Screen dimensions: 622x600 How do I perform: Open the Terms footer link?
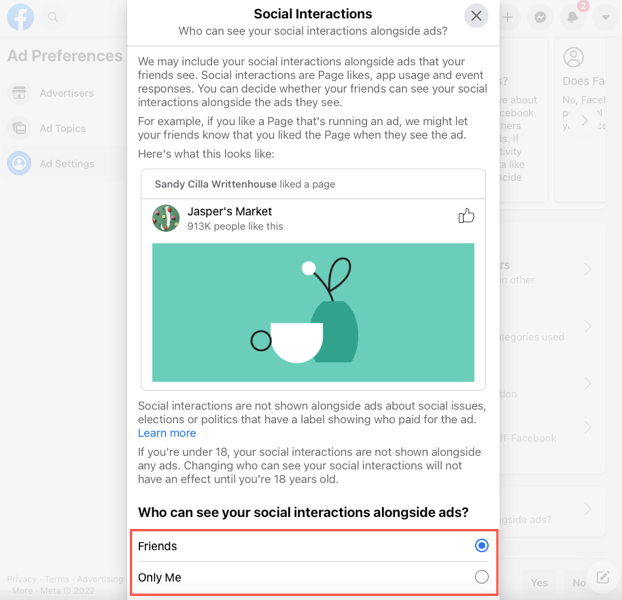tap(57, 579)
